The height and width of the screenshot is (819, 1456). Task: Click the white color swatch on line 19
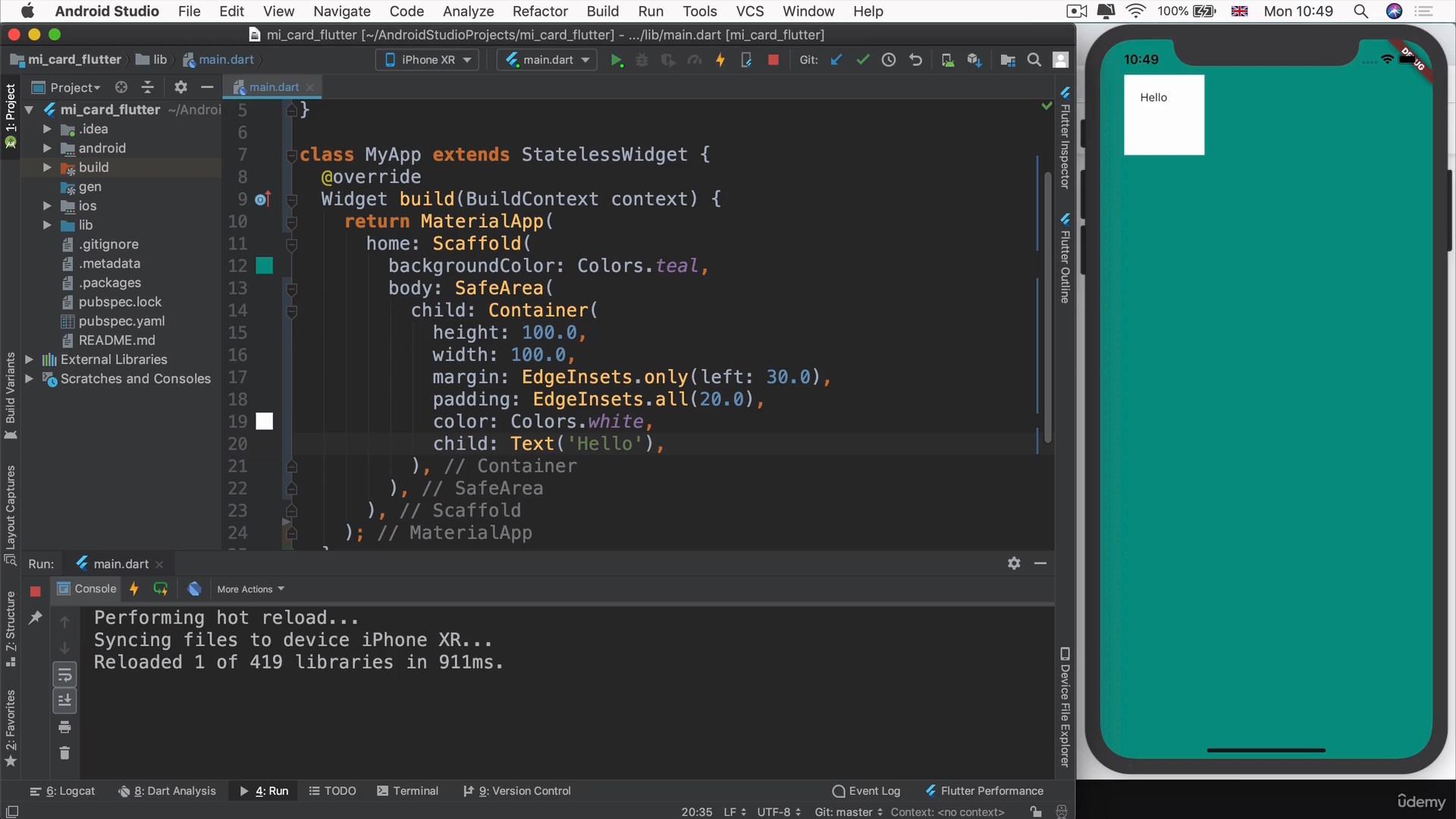(264, 422)
